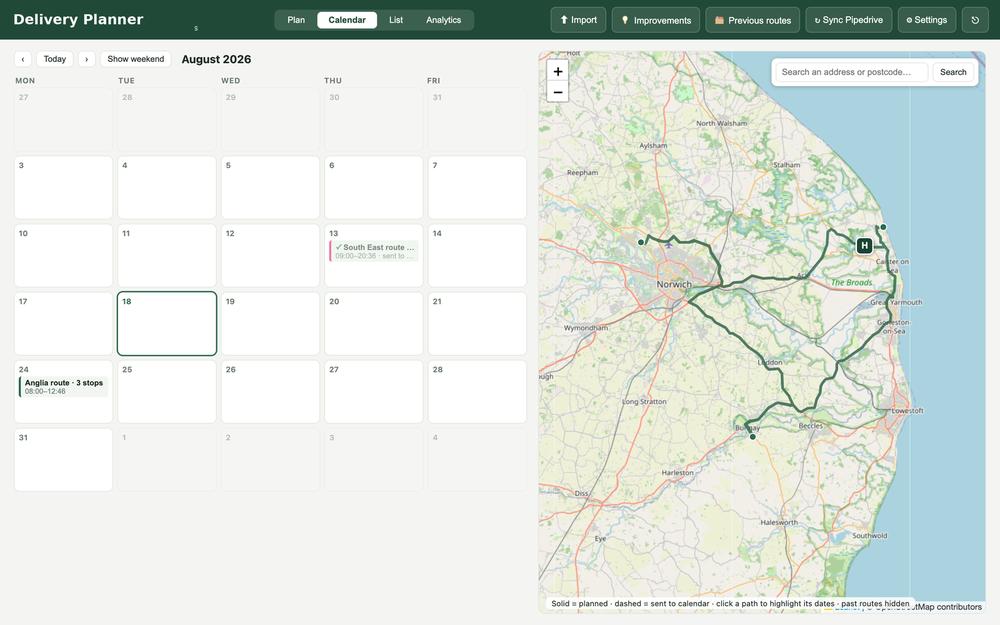
Task: Select calendar day 27
Action: (x=374, y=392)
